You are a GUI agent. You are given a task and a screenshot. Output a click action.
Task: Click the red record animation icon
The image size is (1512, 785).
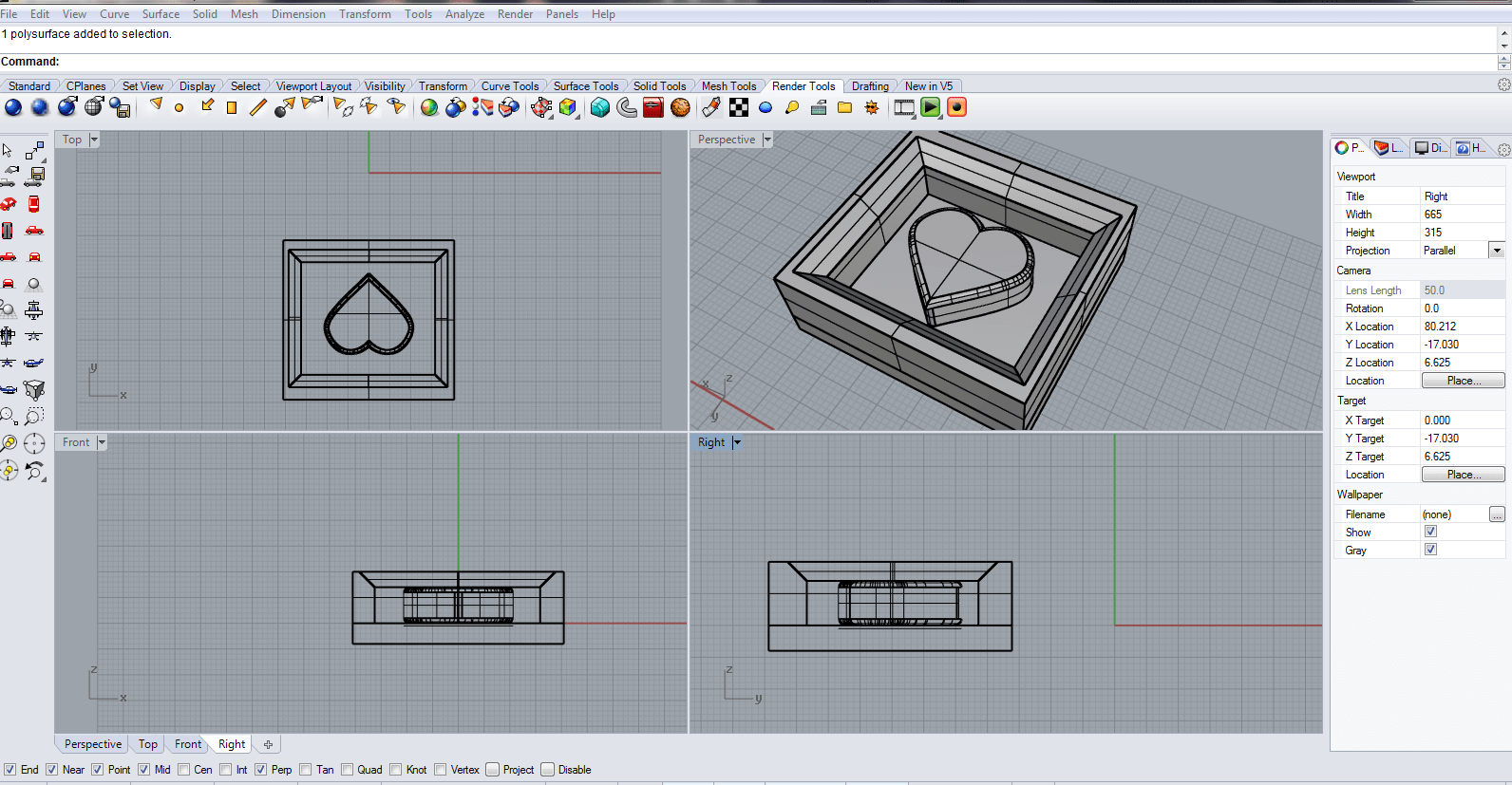coord(957,107)
